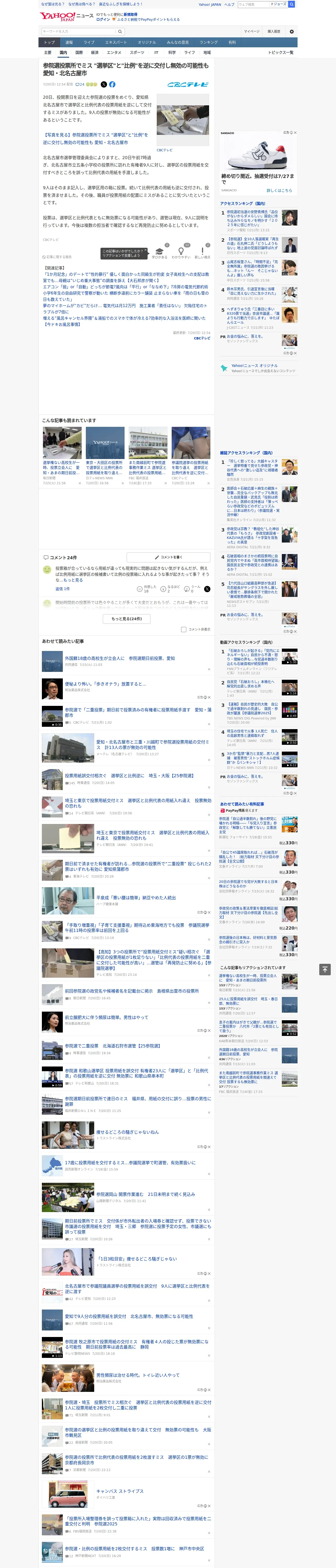This screenshot has height=1568, width=336.
Task: Open the Yahoo! JAPAN news logo
Action: coord(67,16)
